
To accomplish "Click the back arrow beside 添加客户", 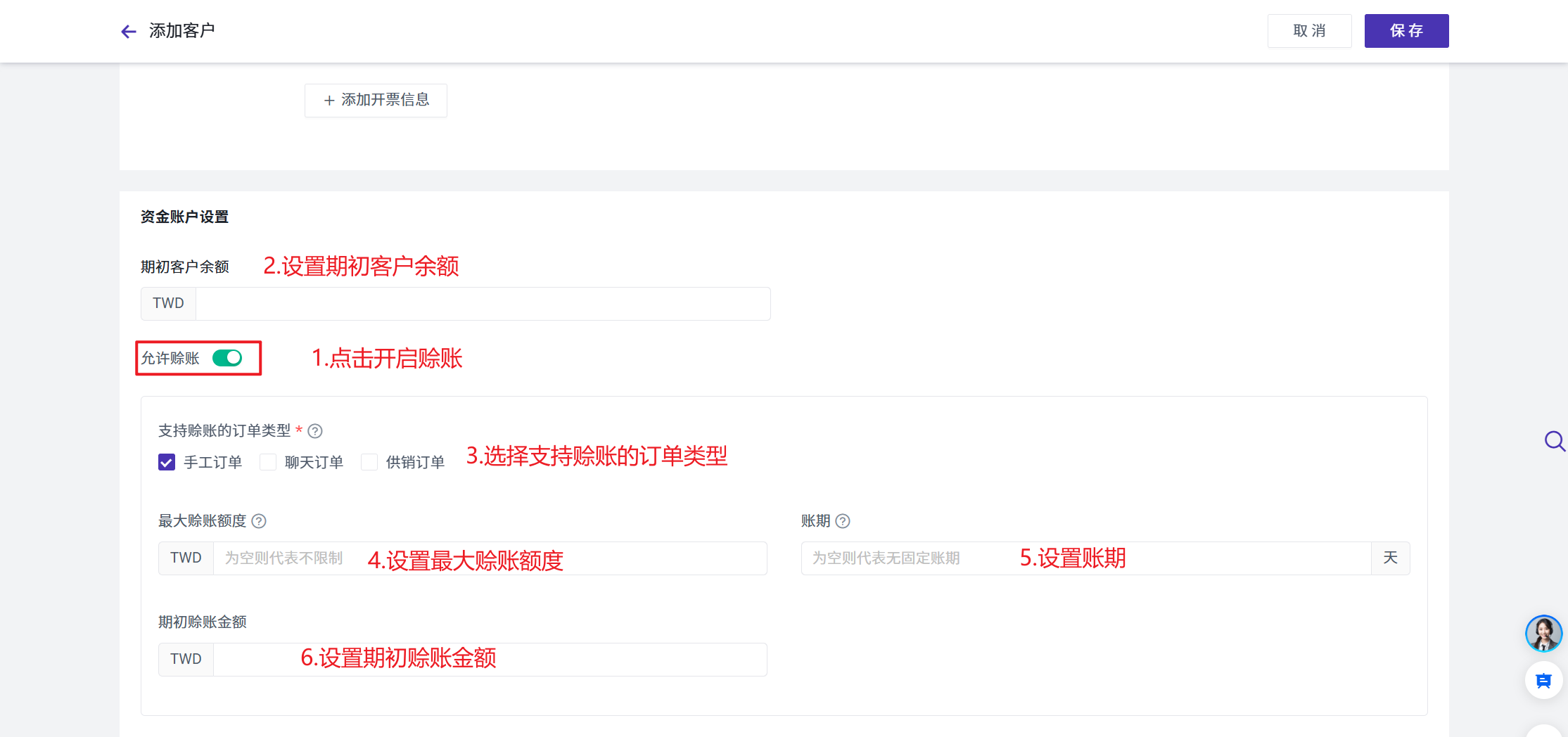I will coord(128,32).
